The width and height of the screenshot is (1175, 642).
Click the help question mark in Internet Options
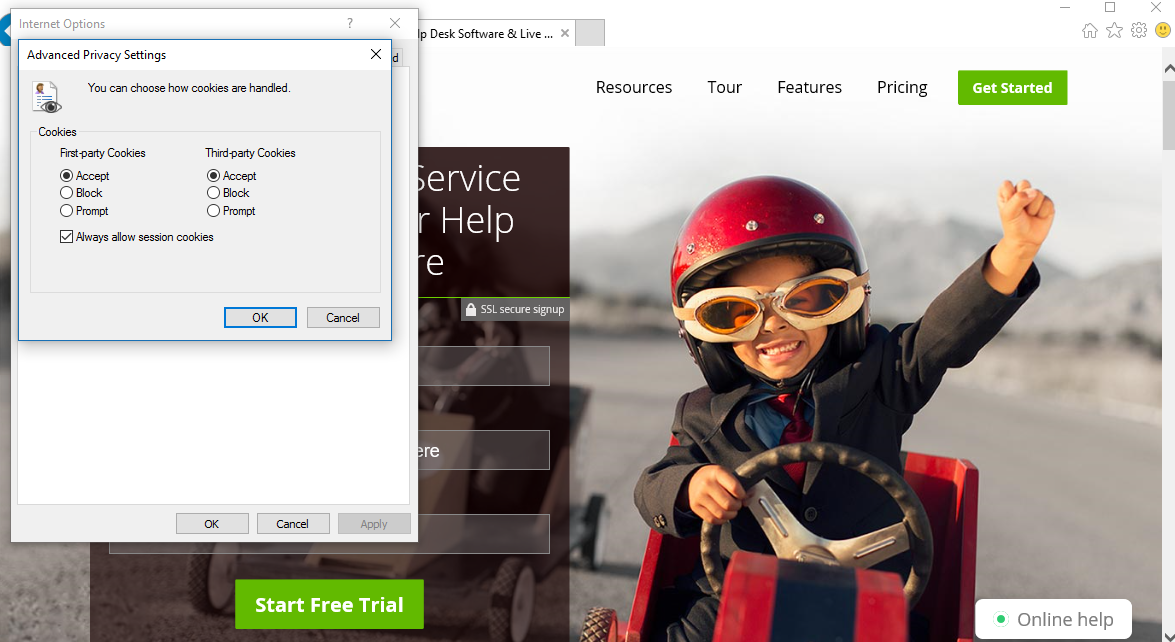click(x=350, y=23)
